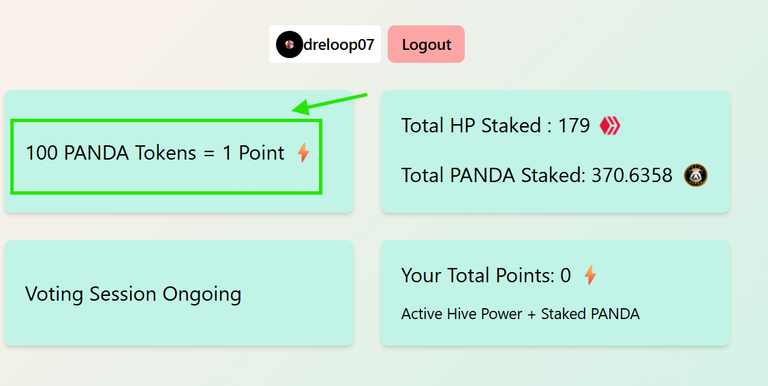This screenshot has height=386, width=768.
Task: Click the Total HP Staked : 179 text
Action: (495, 126)
